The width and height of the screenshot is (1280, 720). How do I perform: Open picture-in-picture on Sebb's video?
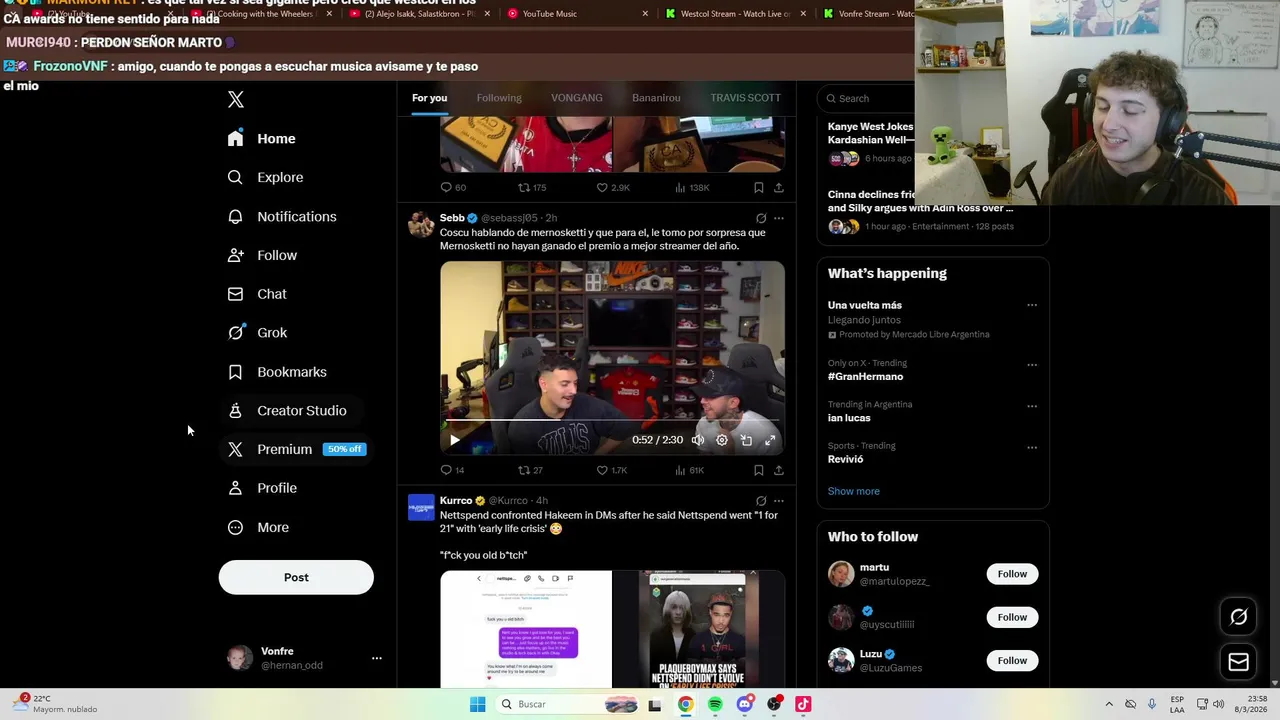[746, 440]
